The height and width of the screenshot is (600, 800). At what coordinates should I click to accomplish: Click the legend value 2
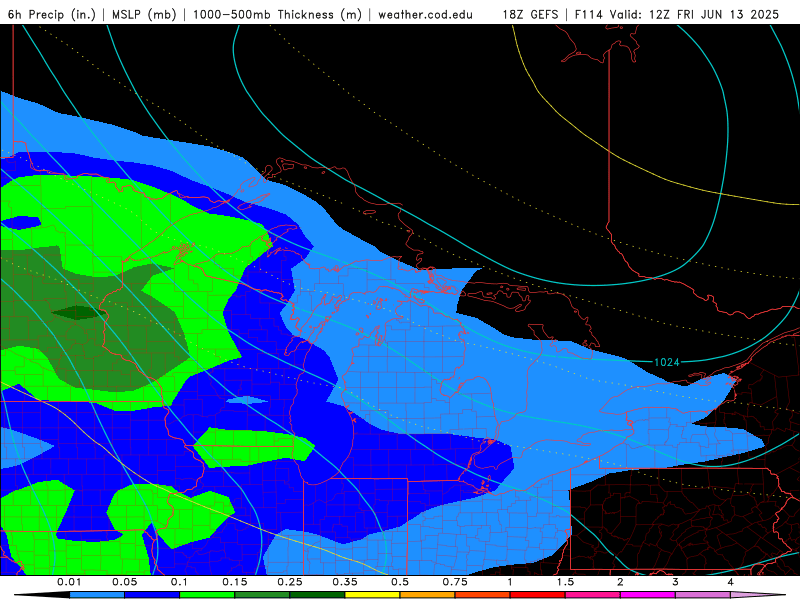[620, 582]
